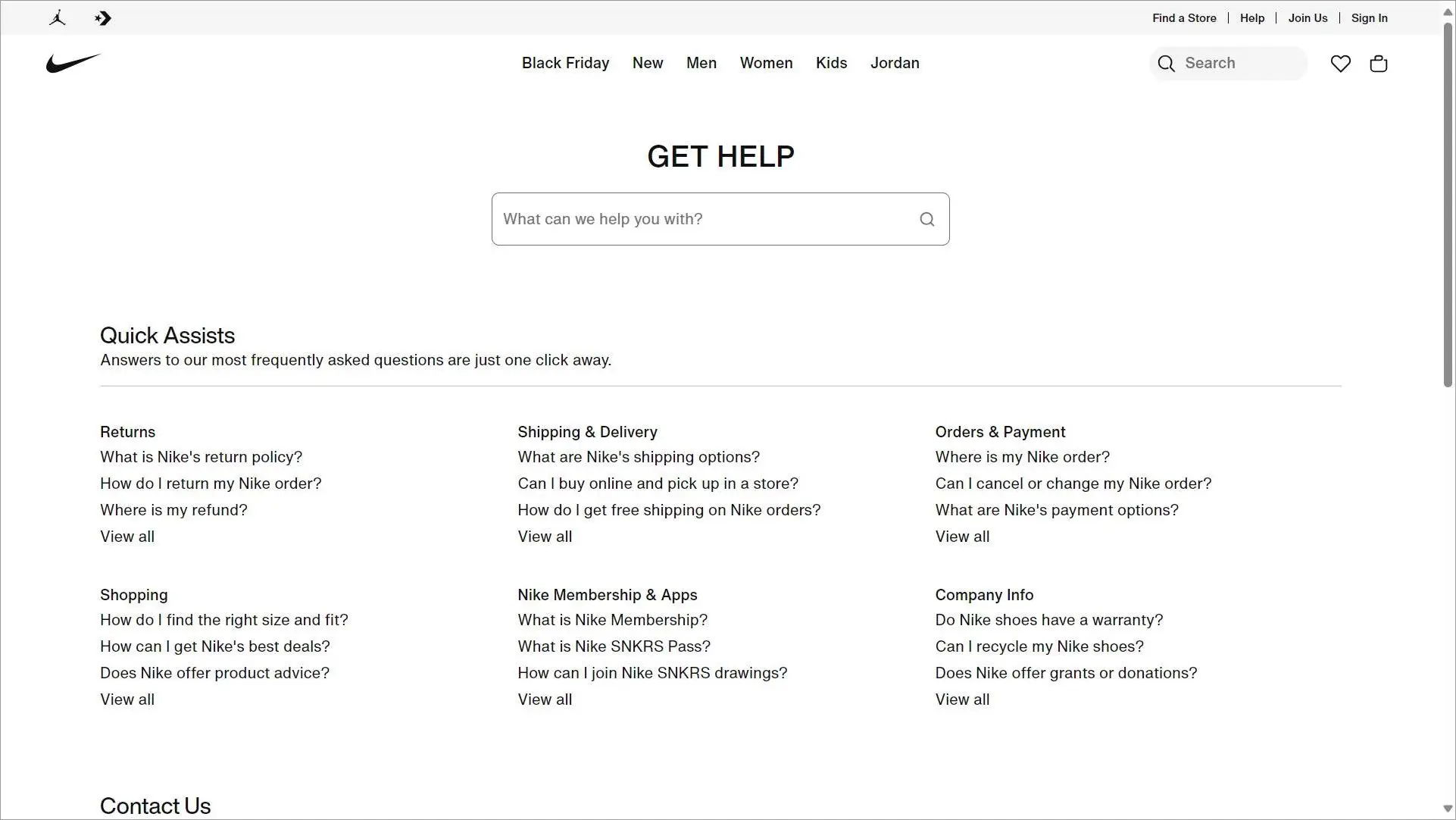Open the Men menu
The width and height of the screenshot is (1456, 820).
701,63
